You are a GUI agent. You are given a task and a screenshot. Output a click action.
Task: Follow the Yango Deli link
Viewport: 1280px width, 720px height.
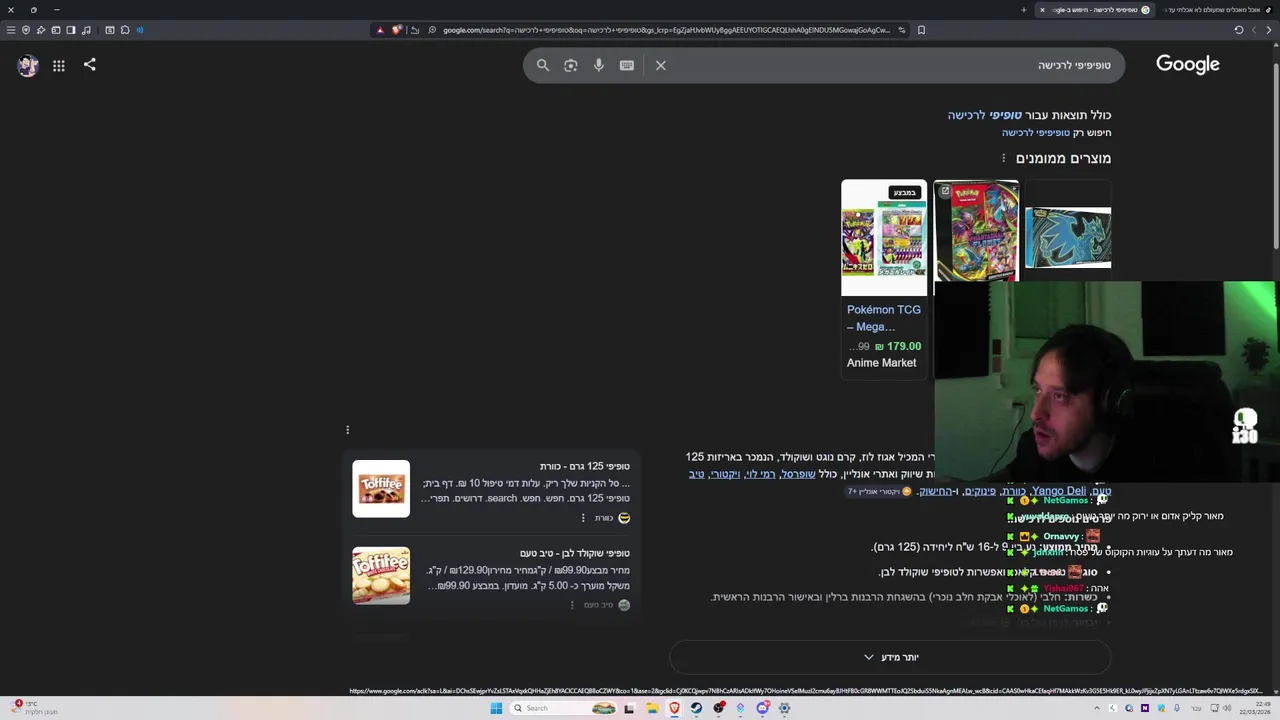(x=1058, y=491)
